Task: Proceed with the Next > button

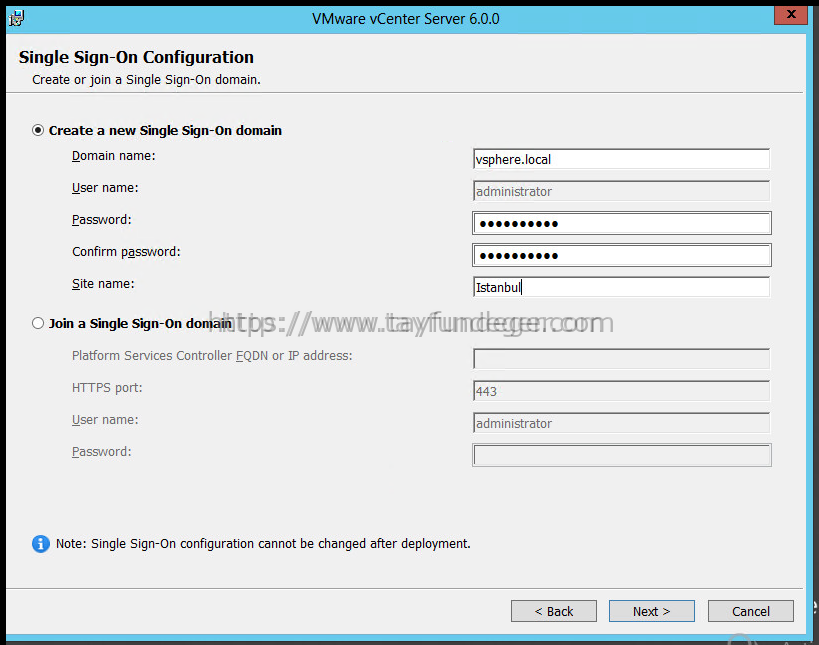Action: click(651, 611)
